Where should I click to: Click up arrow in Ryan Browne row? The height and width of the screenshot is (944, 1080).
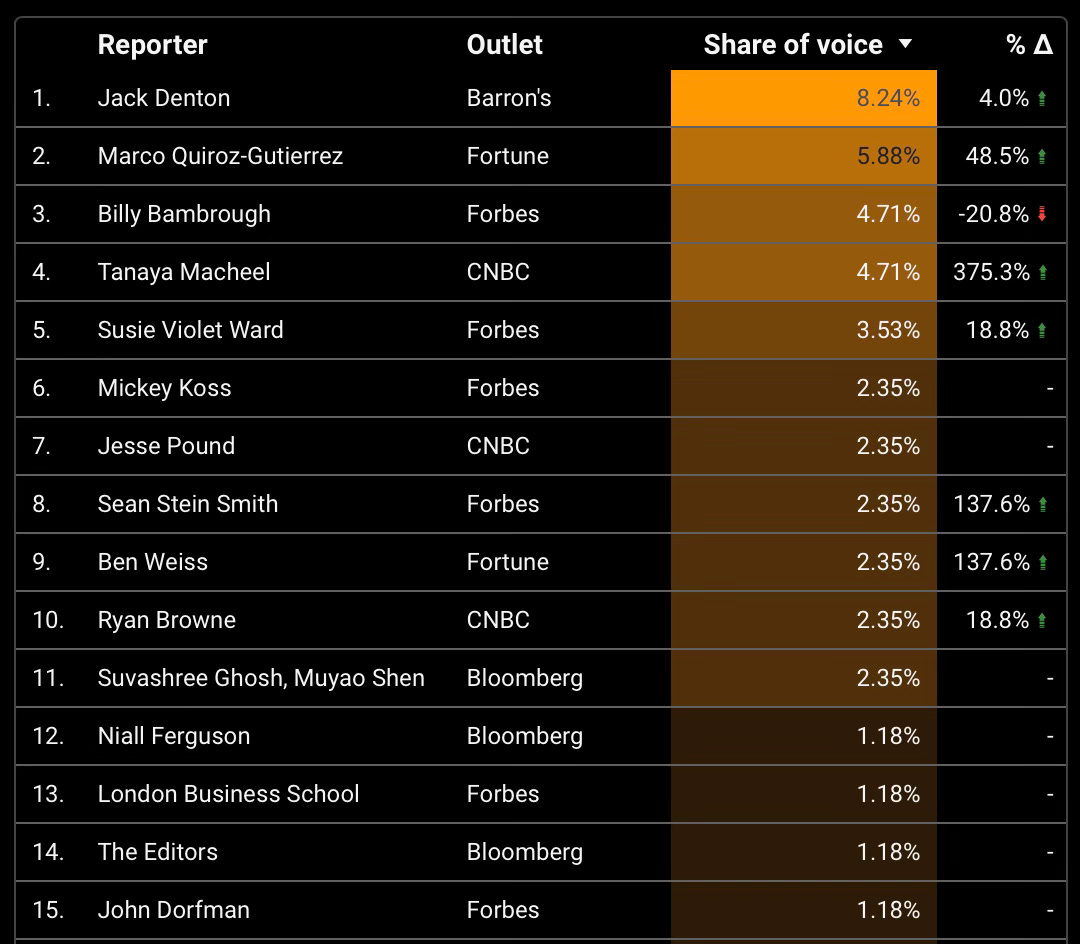click(1043, 620)
